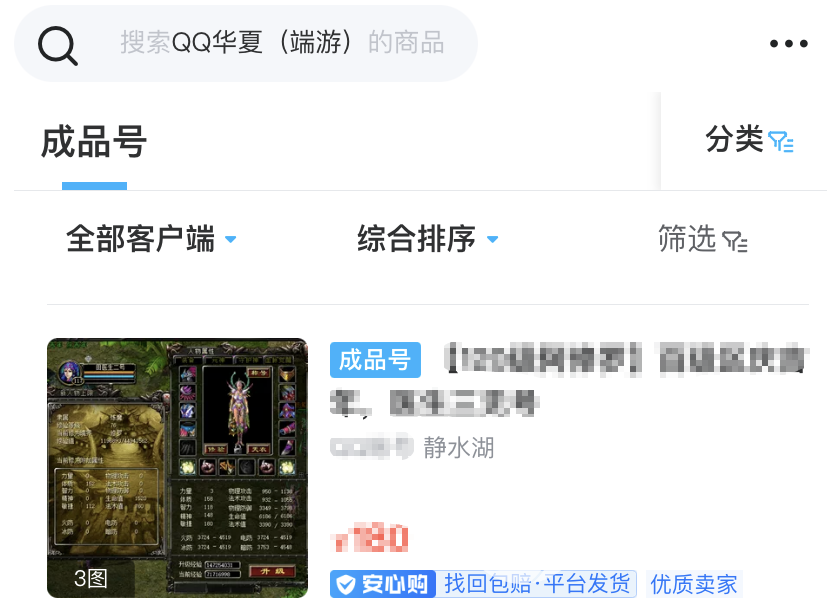Open the game character screenshot thumbnail
This screenshot has width=827, height=608.
coord(177,468)
